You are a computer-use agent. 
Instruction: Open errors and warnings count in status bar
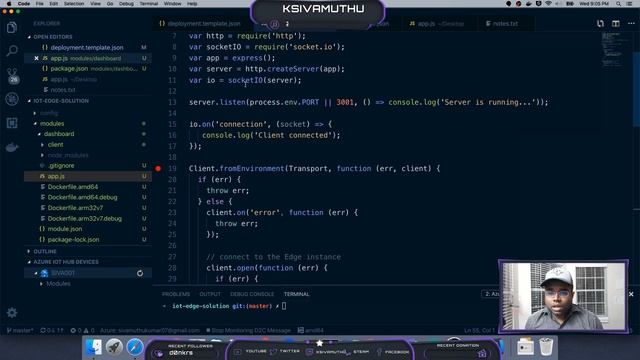[x=82, y=330]
